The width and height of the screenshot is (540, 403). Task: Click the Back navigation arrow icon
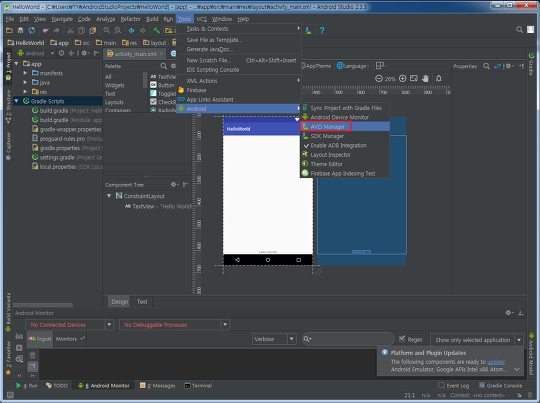tap(132, 30)
